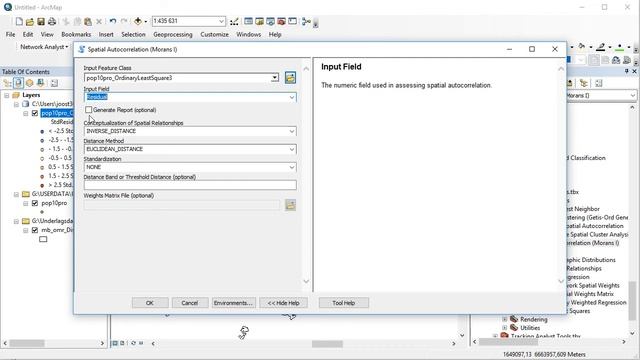Screen dimensions: 640x360
Task: Click the Data View icon below the map
Action: (115, 343)
